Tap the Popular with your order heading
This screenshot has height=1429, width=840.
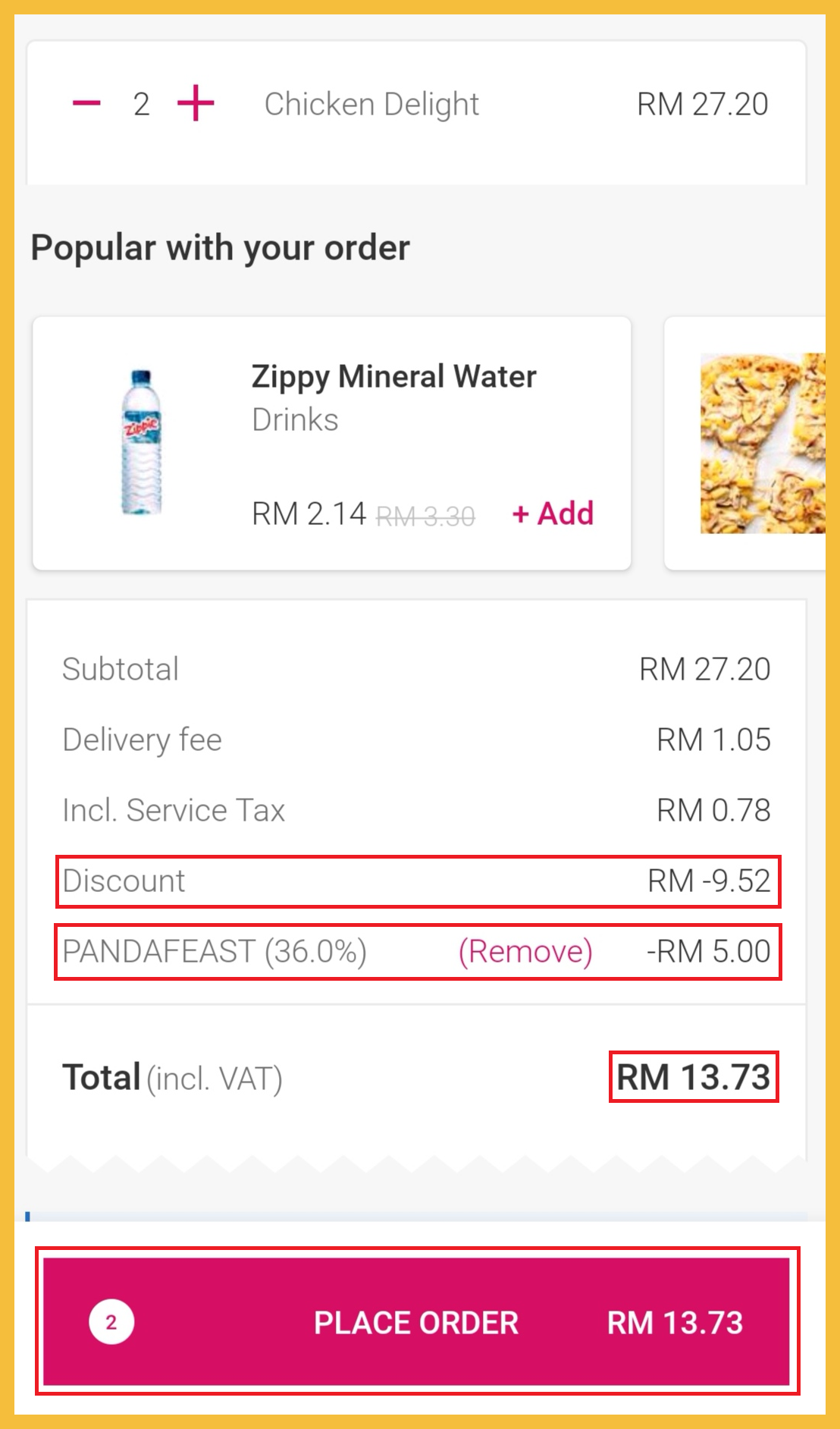[220, 248]
